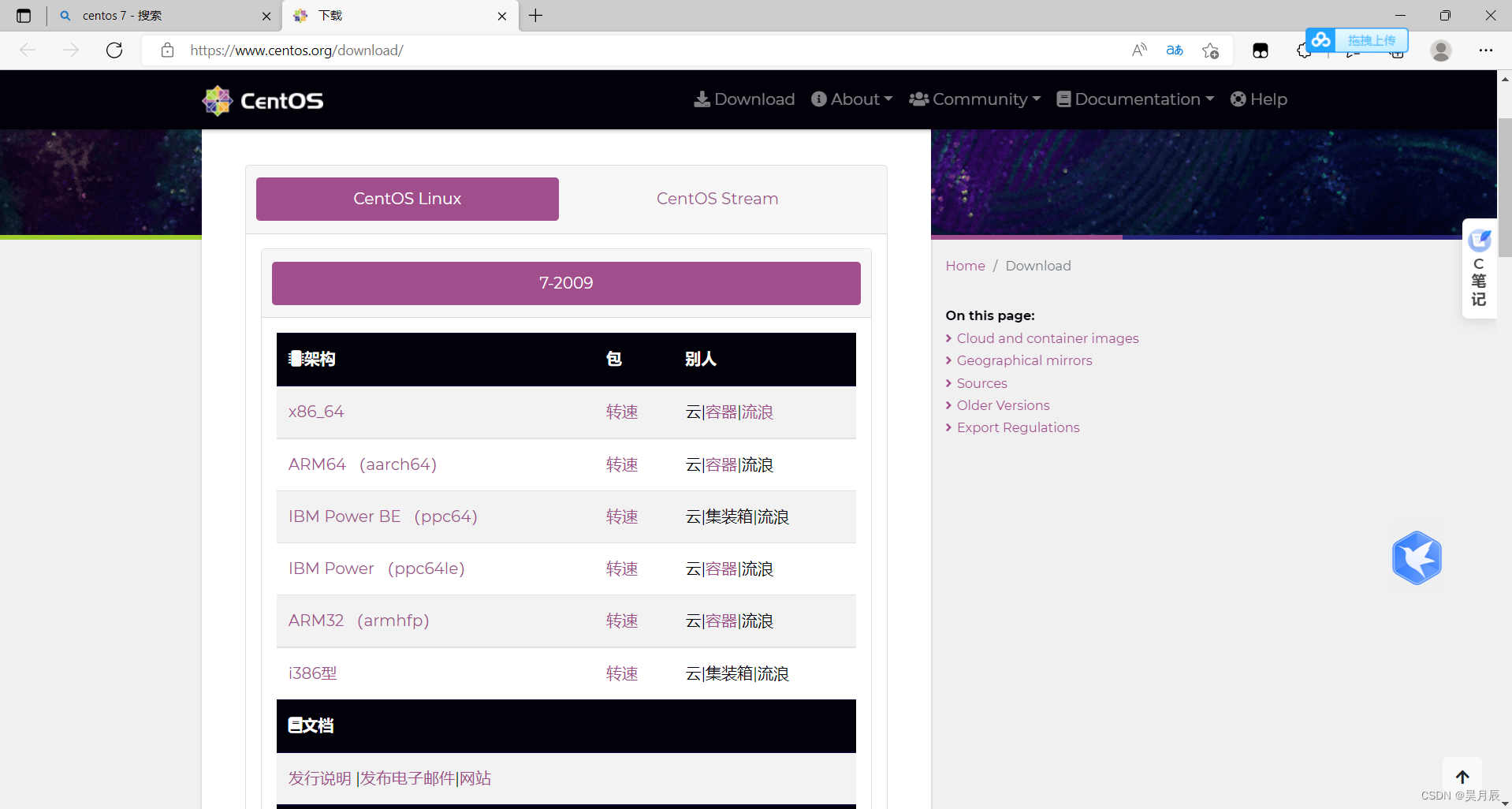Jump to Export Regulations section
Image resolution: width=1512 pixels, height=809 pixels.
1018,427
